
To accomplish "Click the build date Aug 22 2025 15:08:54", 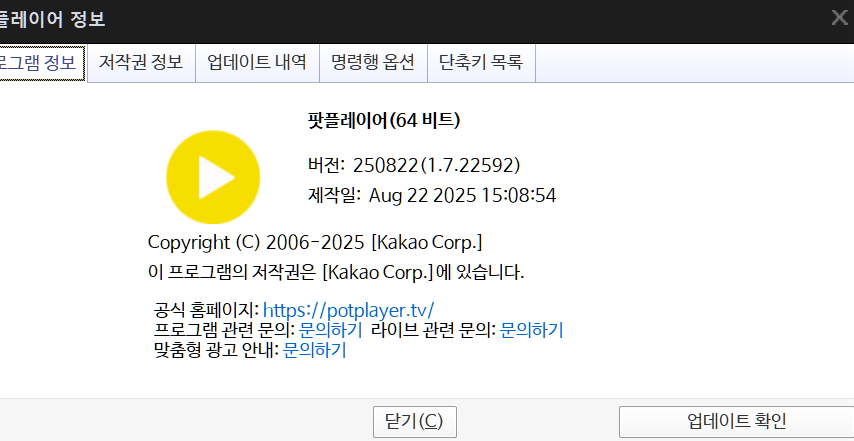I will [x=462, y=195].
